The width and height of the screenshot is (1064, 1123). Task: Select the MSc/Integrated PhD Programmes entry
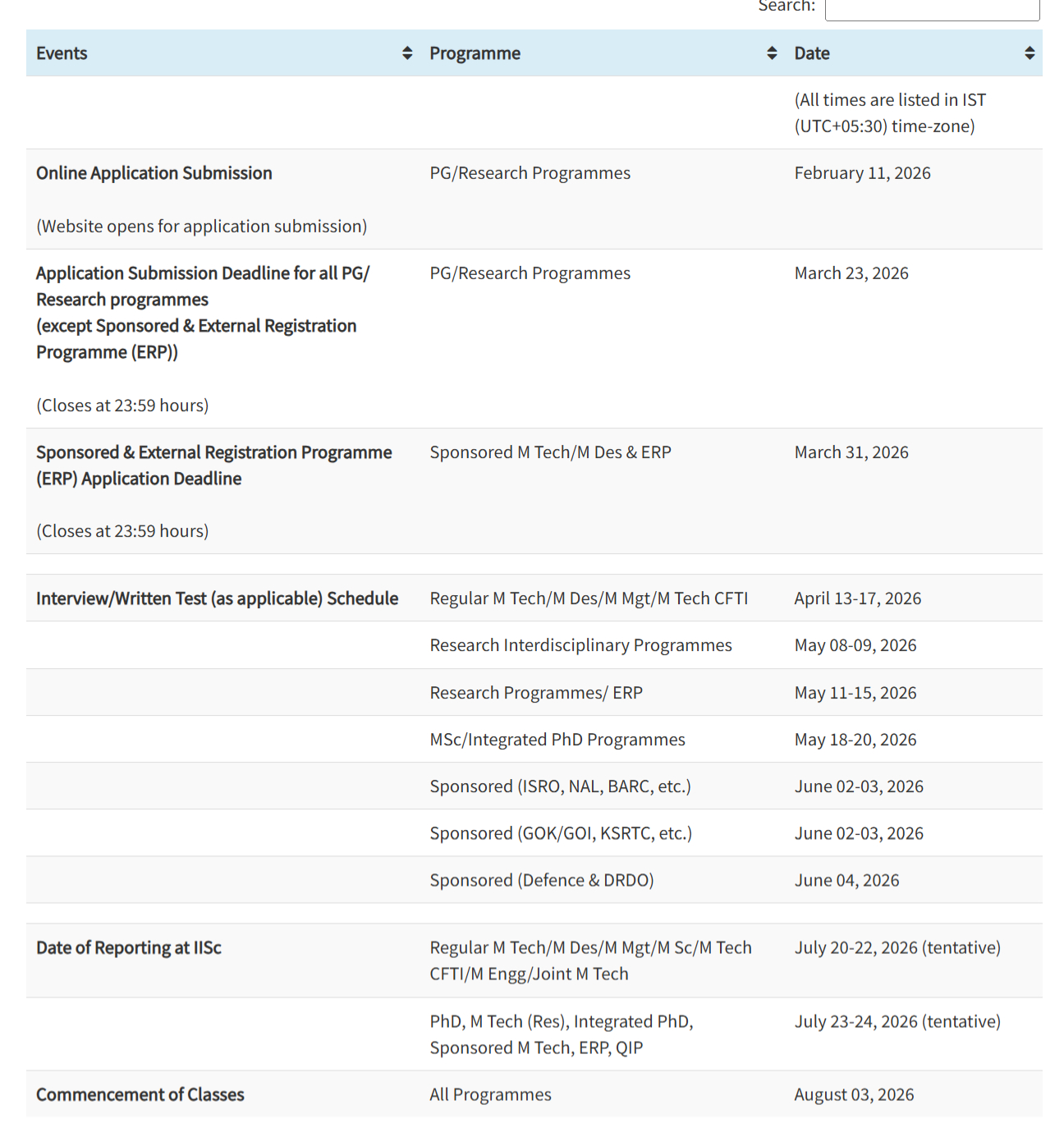pyautogui.click(x=557, y=739)
